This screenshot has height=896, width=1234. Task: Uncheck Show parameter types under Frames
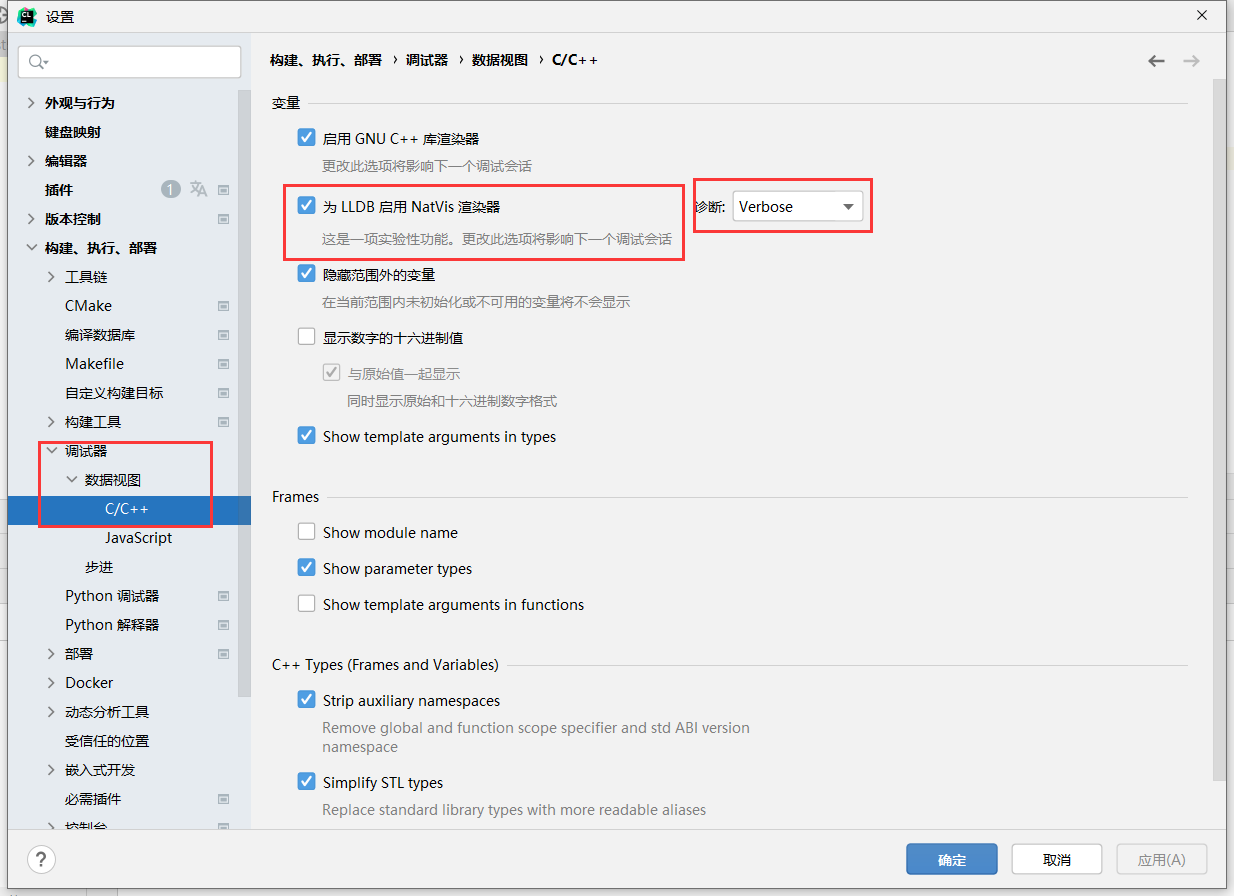306,567
